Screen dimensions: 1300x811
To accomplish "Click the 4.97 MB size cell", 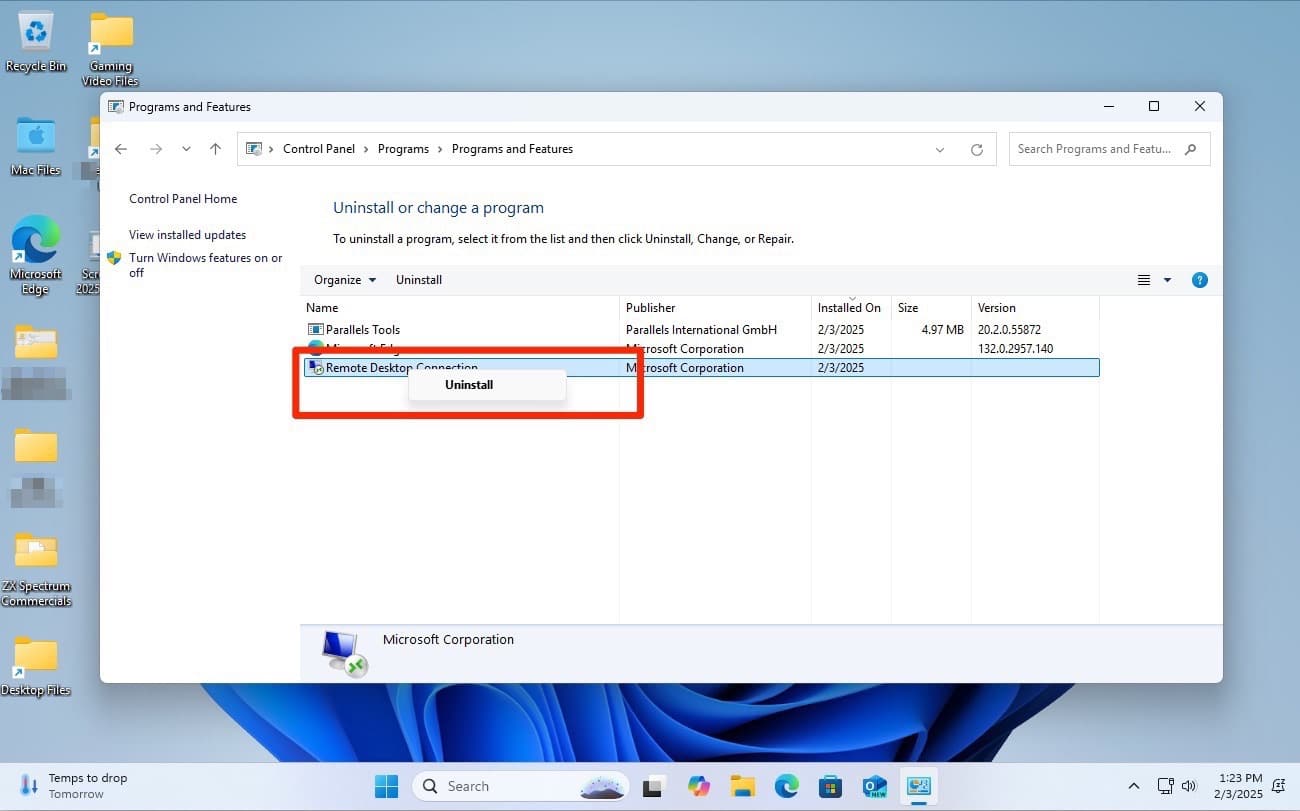I will pyautogui.click(x=943, y=330).
